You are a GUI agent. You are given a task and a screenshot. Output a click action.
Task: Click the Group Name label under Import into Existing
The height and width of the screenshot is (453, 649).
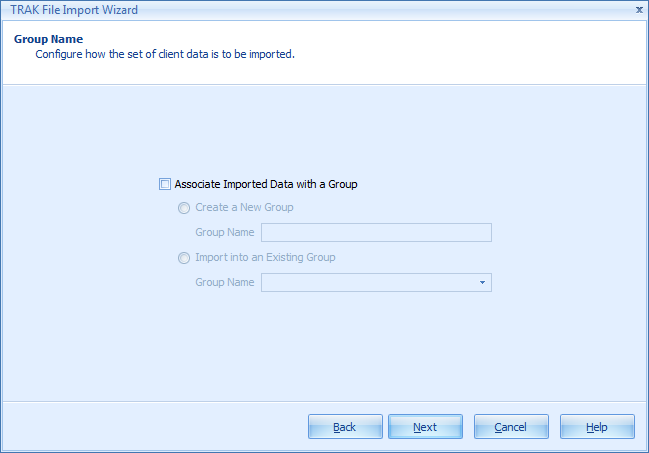click(x=225, y=283)
